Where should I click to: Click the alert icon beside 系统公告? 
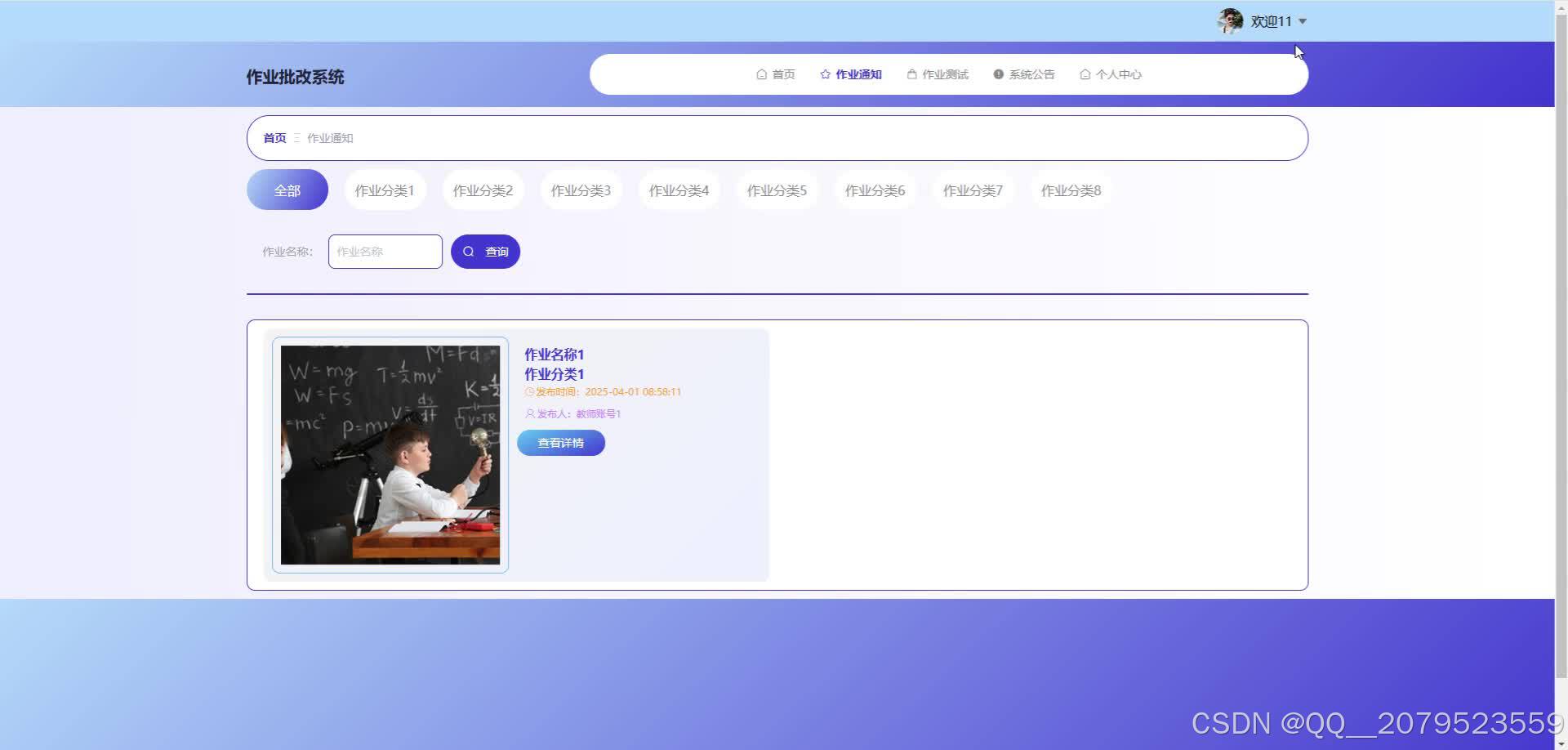(x=998, y=74)
